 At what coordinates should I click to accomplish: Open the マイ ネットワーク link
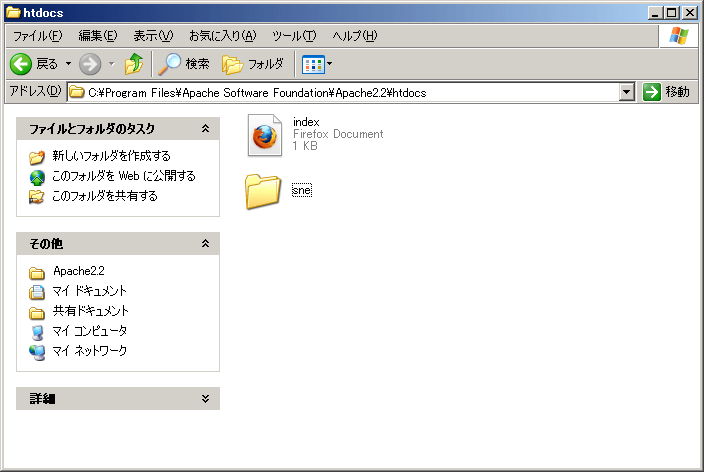pyautogui.click(x=89, y=351)
